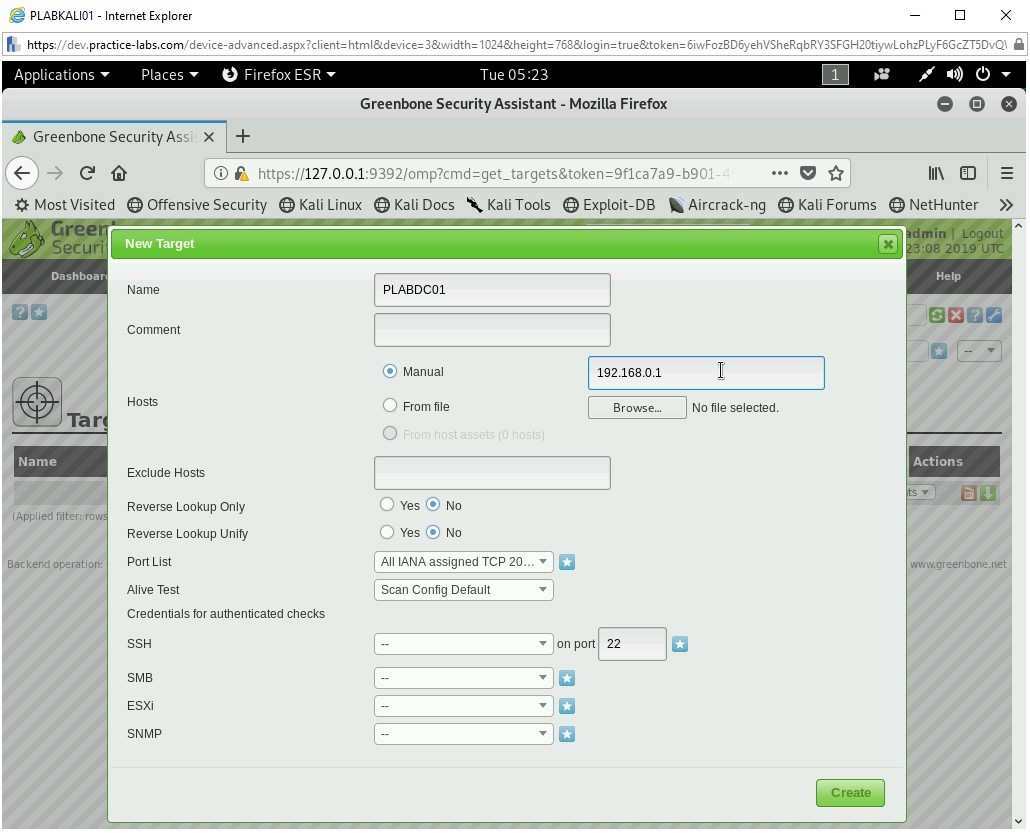This screenshot has height=833, width=1030.
Task: Reload the page in Firefox
Action: (87, 173)
